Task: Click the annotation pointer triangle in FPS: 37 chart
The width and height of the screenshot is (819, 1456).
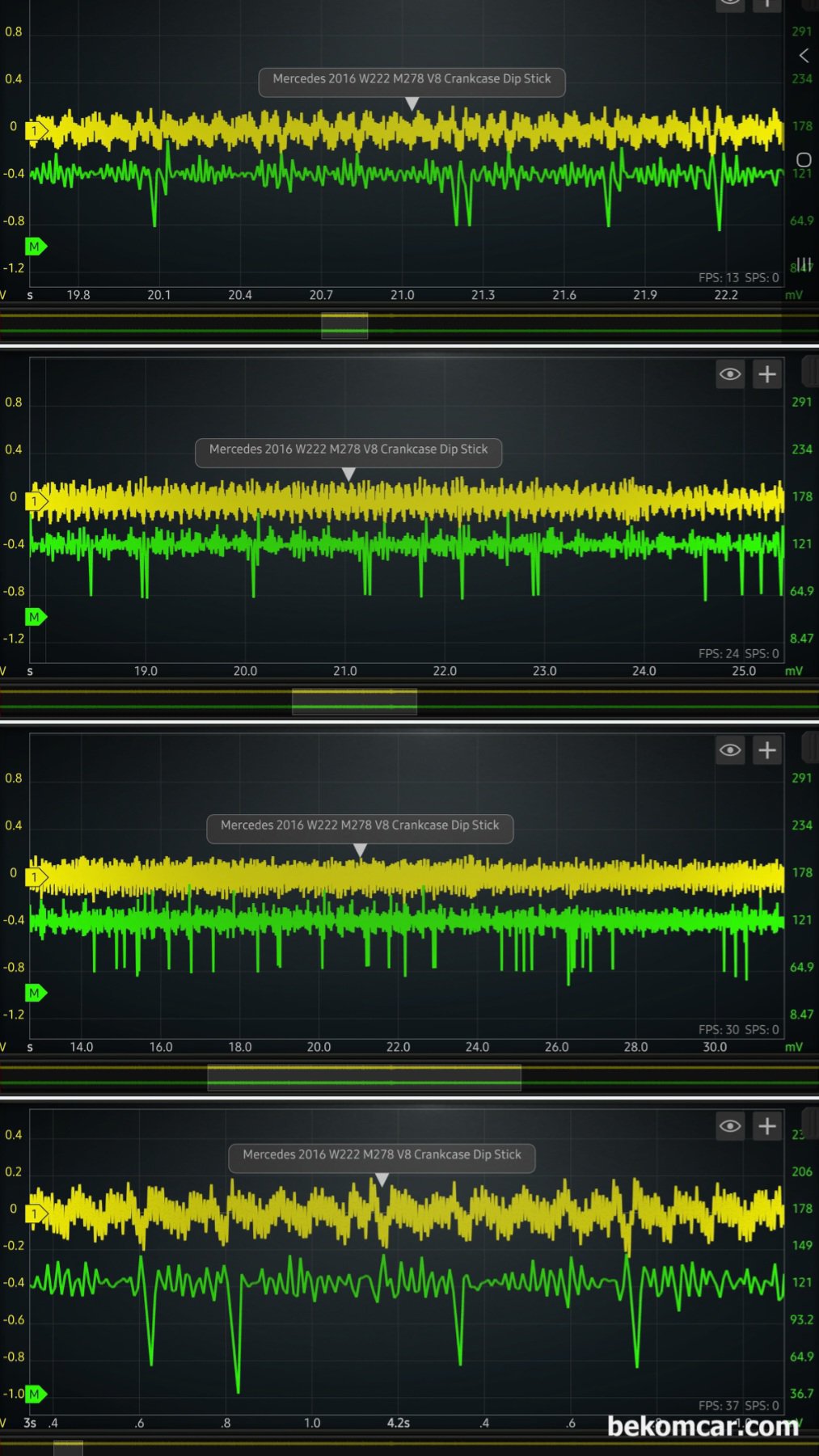Action: coord(382,1180)
